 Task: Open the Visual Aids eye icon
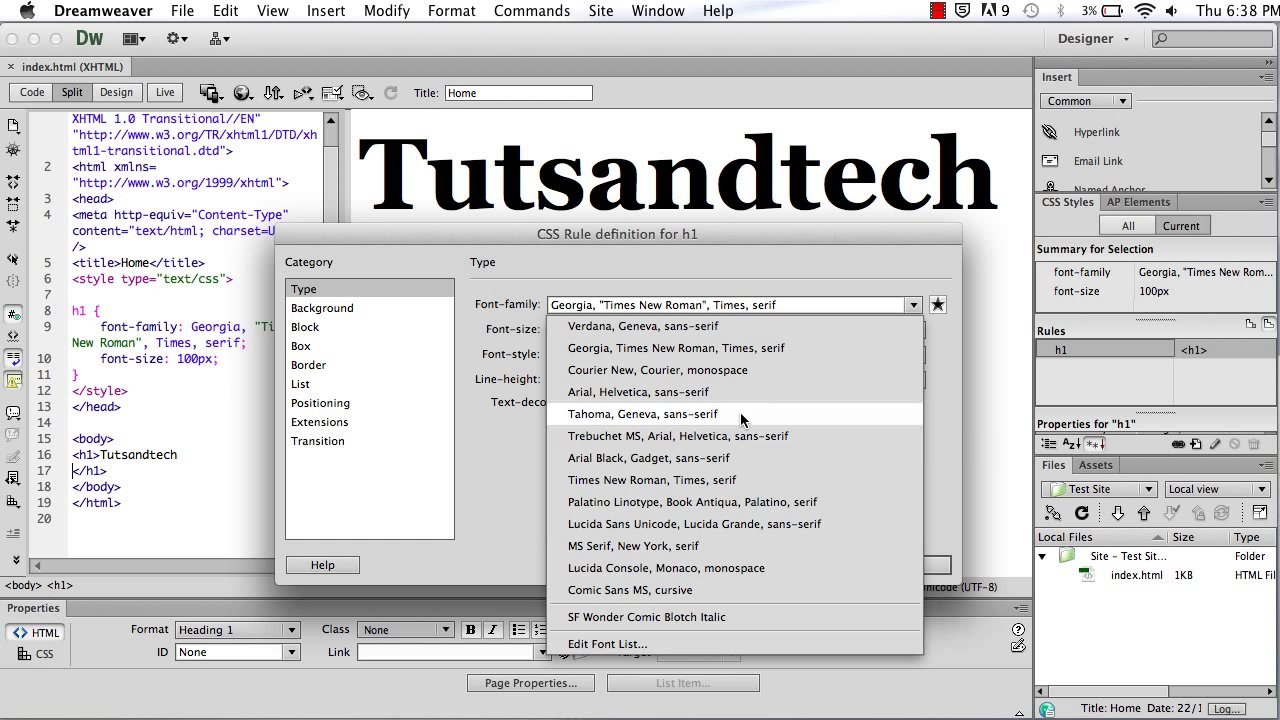pyautogui.click(x=363, y=93)
